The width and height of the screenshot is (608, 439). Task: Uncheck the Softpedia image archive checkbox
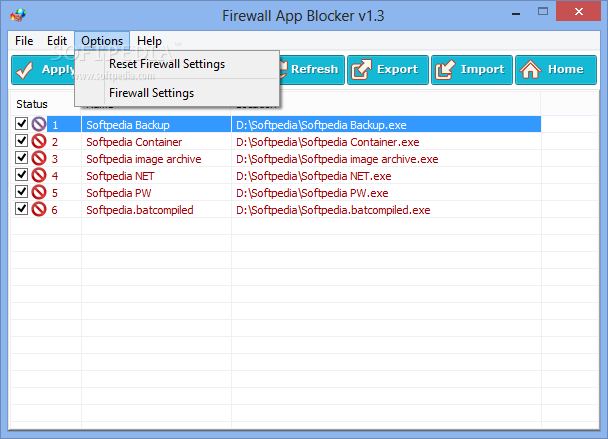(x=21, y=158)
